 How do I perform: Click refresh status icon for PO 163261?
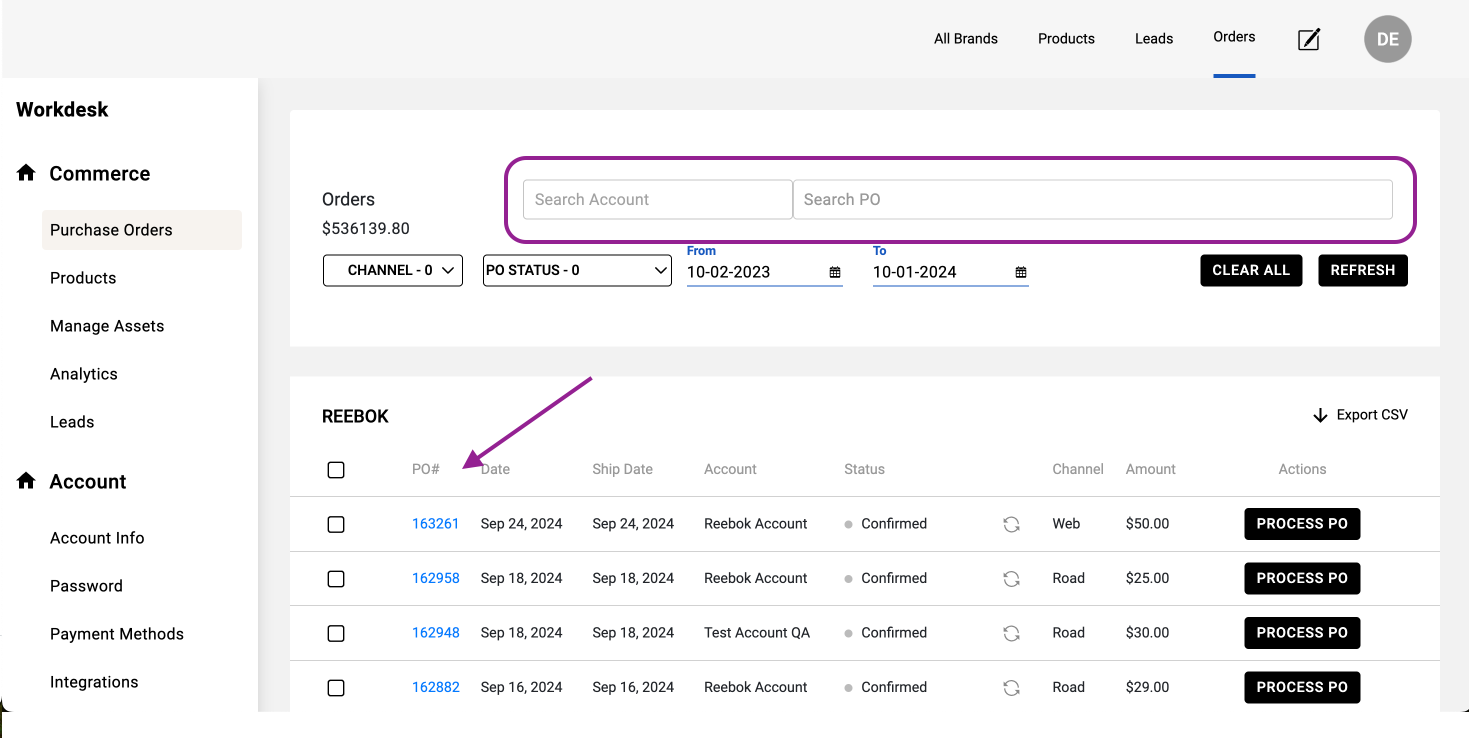pyautogui.click(x=1011, y=524)
